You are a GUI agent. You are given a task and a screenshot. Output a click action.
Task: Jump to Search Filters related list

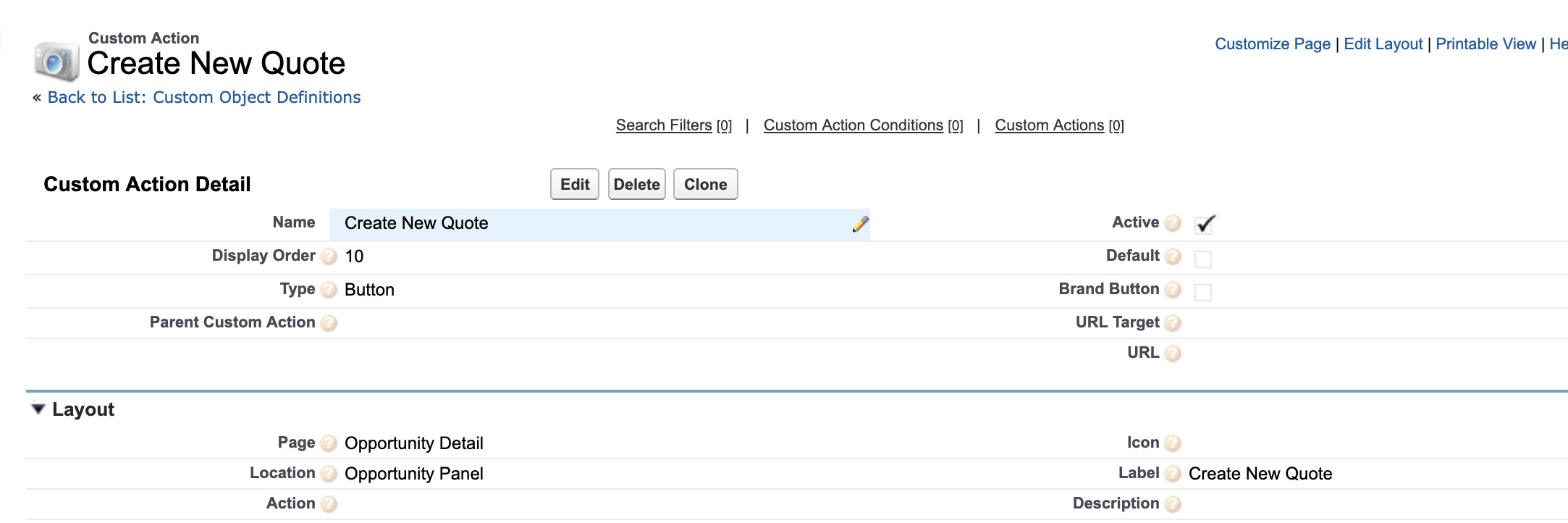[x=664, y=125]
